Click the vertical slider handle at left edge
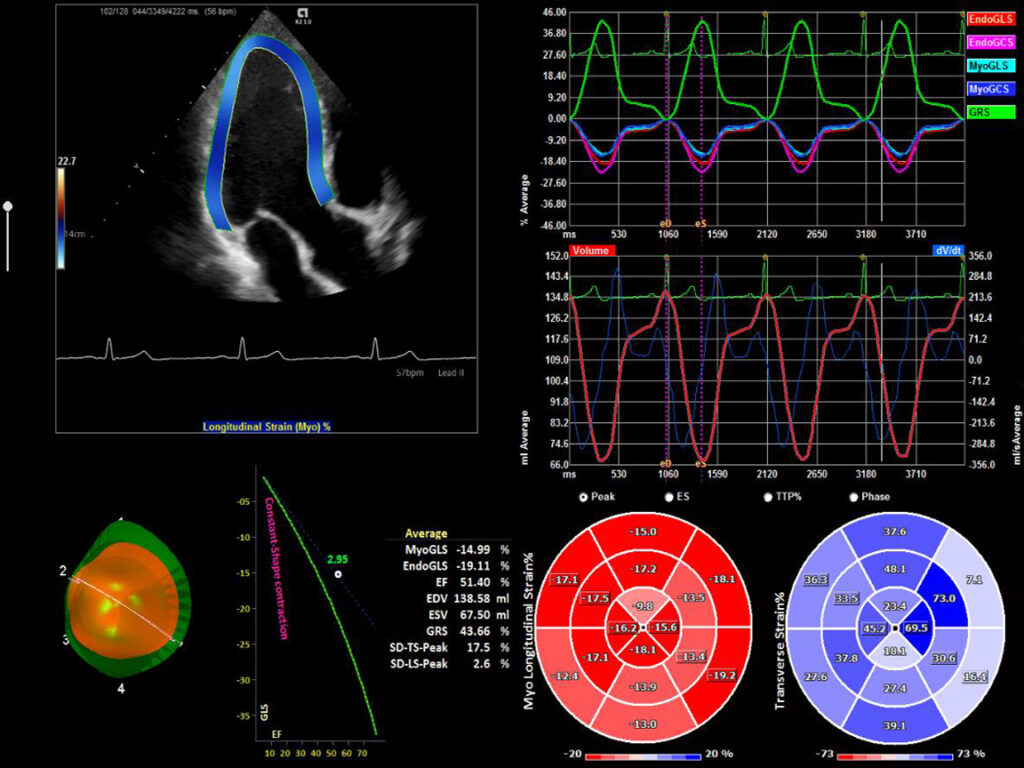This screenshot has height=768, width=1024. tap(8, 206)
